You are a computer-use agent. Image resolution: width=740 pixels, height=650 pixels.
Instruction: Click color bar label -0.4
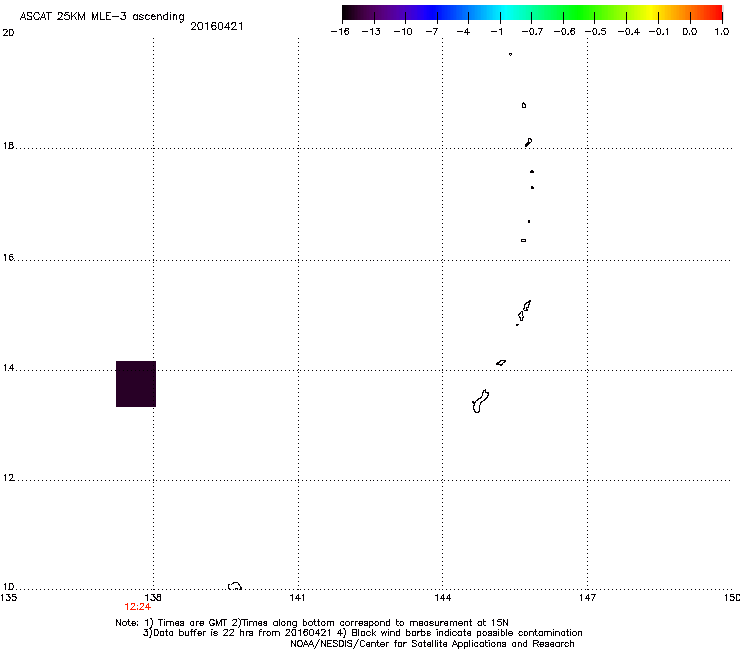tap(629, 32)
